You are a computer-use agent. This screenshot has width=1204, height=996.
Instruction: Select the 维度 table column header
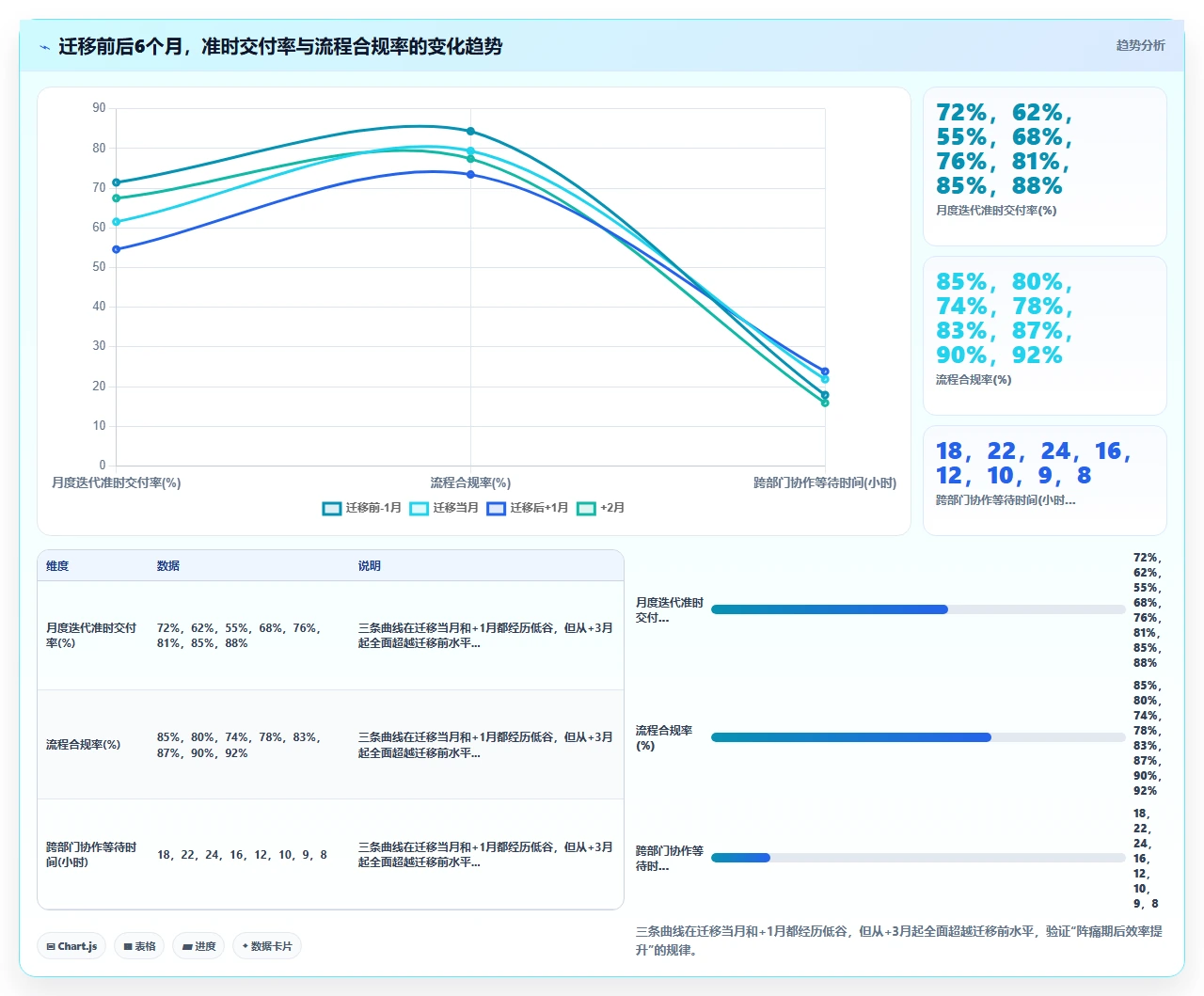click(x=57, y=566)
